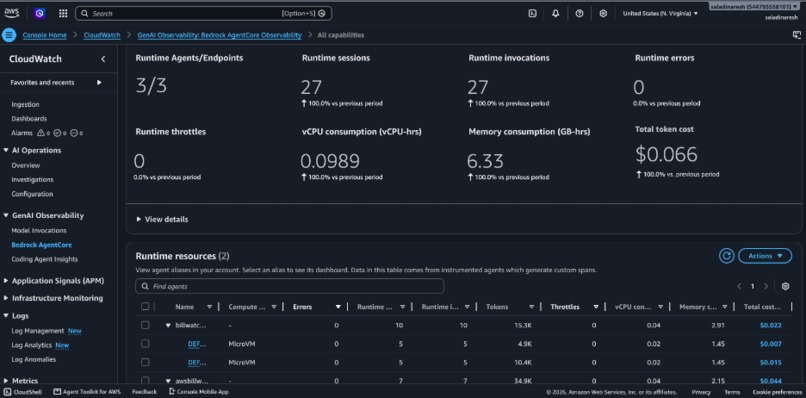
Task: Click the screen icon at breadcrumb right
Action: coord(797,35)
